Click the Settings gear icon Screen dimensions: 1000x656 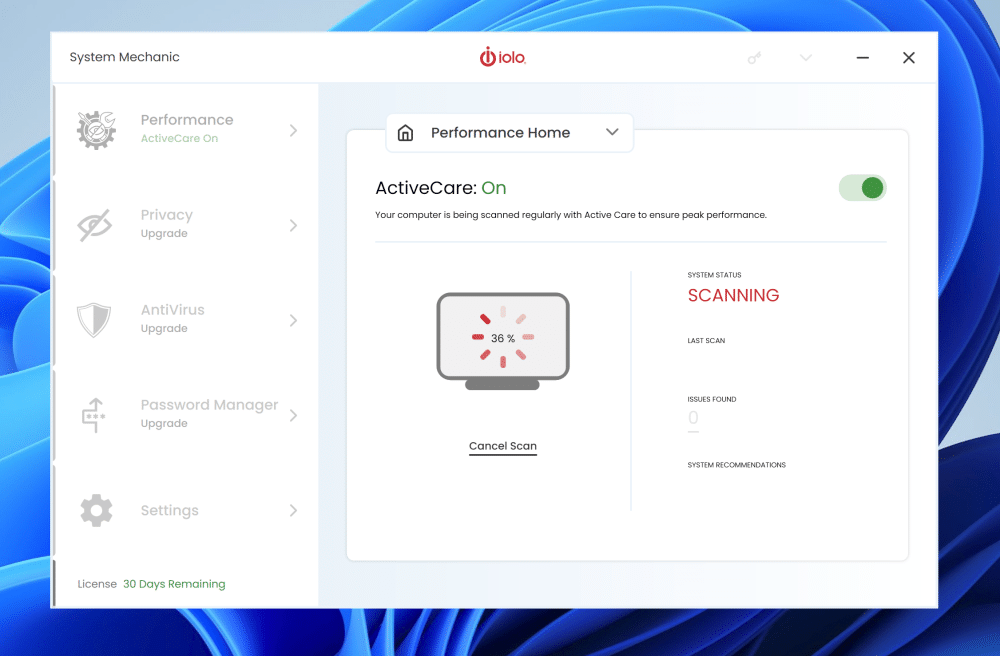pyautogui.click(x=96, y=510)
